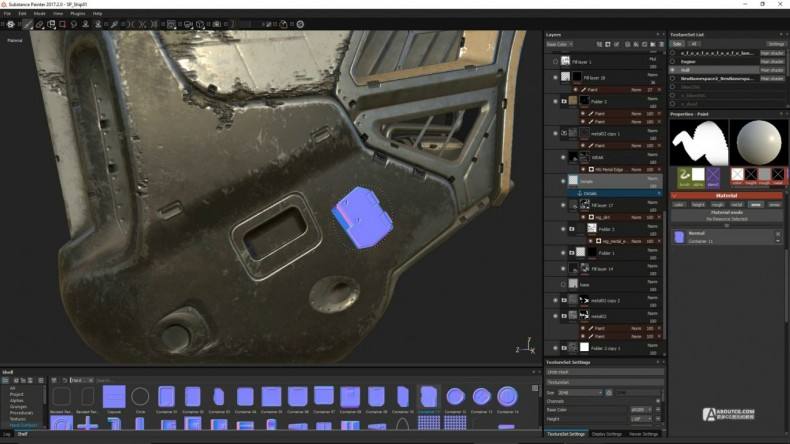The width and height of the screenshot is (790, 444).
Task: Open the Plugins menu
Action: 75,13
